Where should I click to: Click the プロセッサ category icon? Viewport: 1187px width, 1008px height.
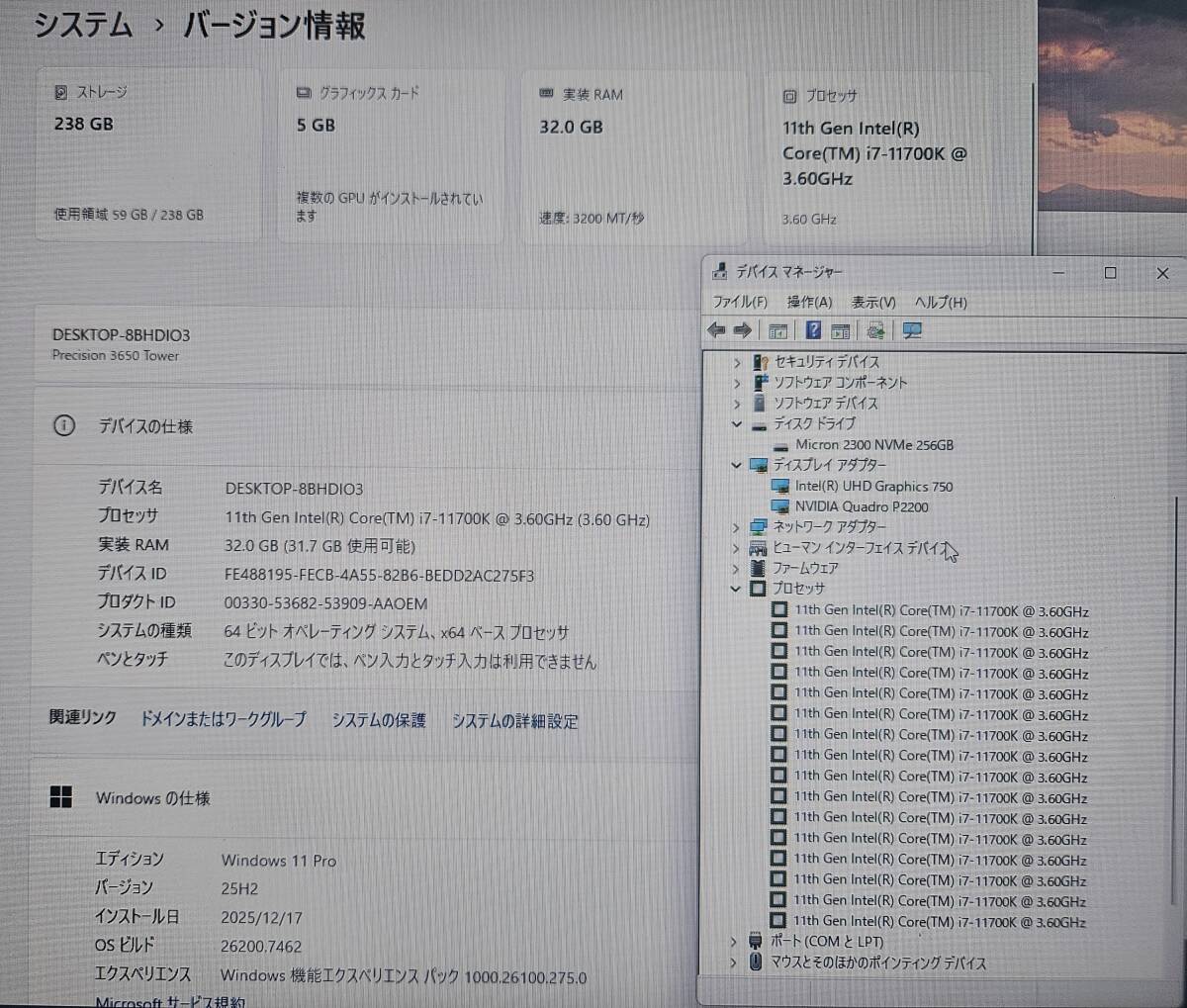point(758,589)
